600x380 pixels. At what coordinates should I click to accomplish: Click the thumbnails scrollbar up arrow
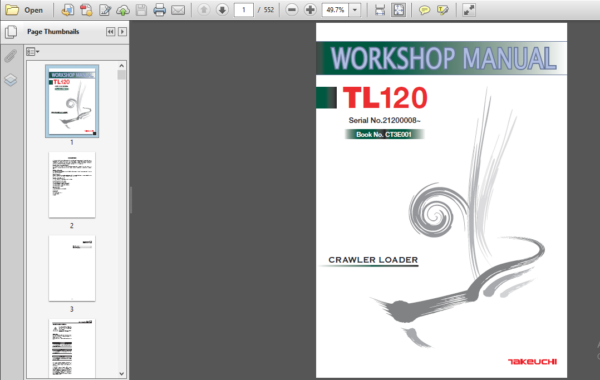121,66
